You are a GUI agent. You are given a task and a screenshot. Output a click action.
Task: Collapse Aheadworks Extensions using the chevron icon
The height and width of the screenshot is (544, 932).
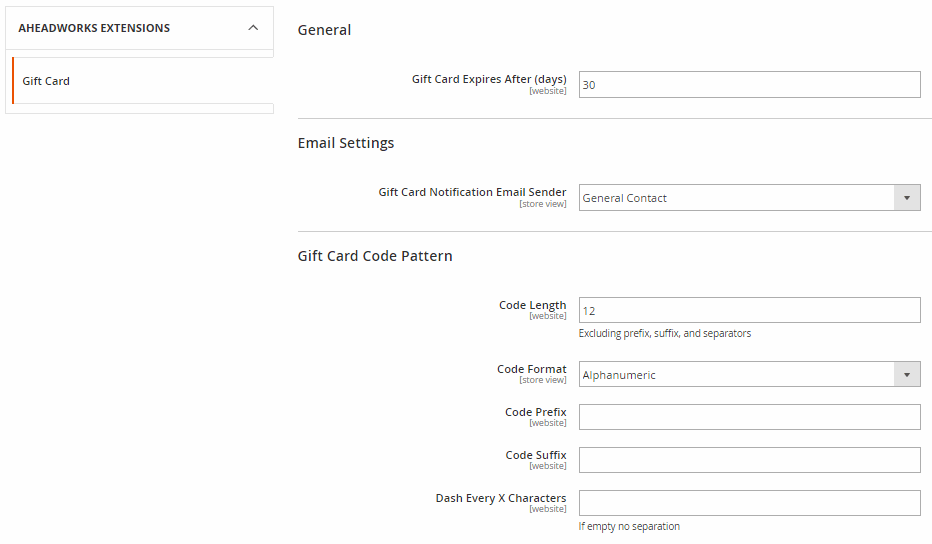(253, 28)
